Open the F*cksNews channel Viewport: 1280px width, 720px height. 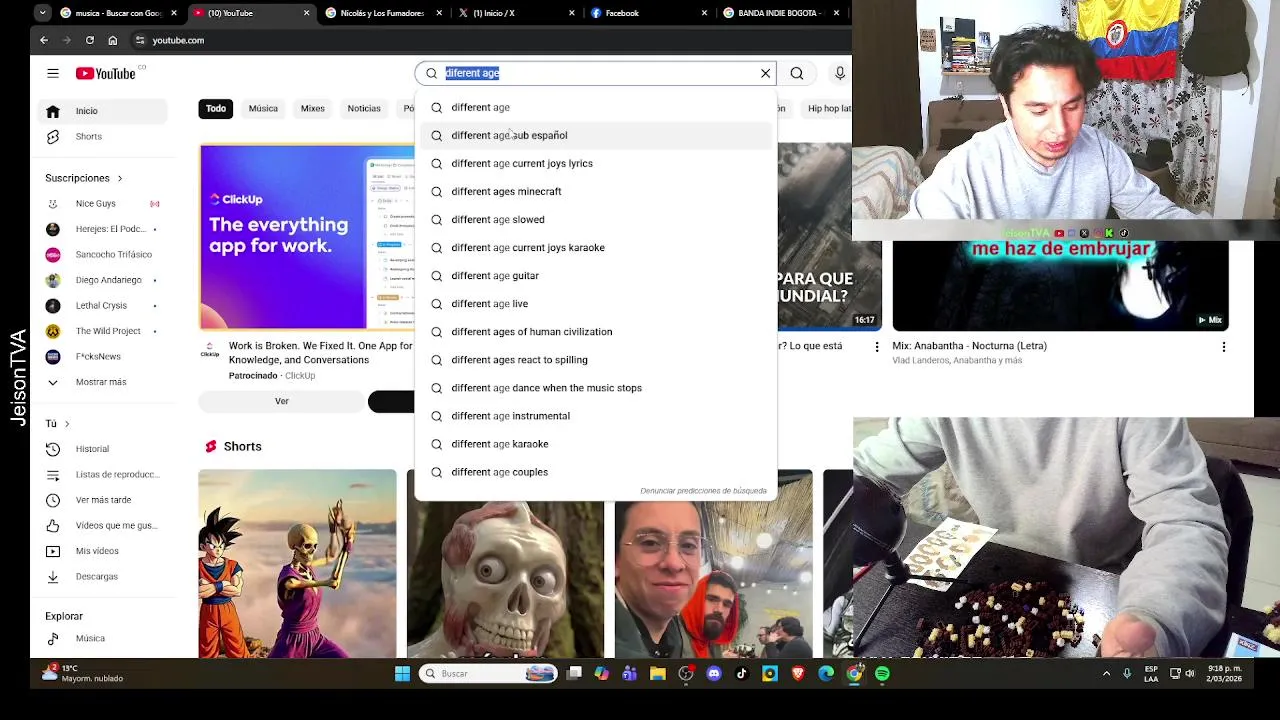point(100,357)
